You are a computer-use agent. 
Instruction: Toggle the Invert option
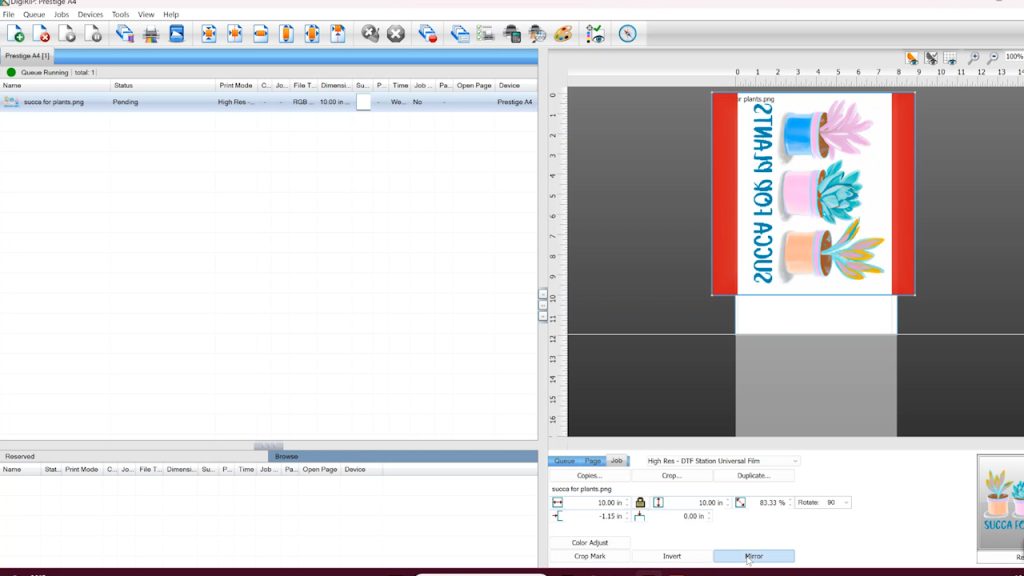pyautogui.click(x=672, y=556)
